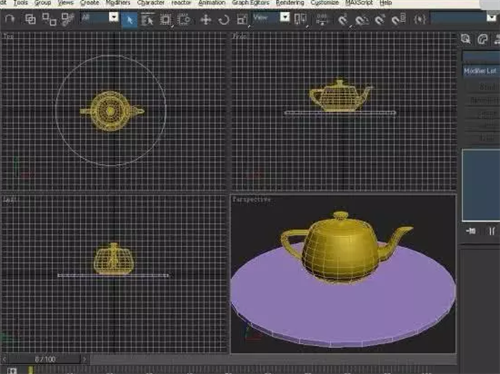
Task: Click the Select and Manipulate icon
Action: point(322,20)
